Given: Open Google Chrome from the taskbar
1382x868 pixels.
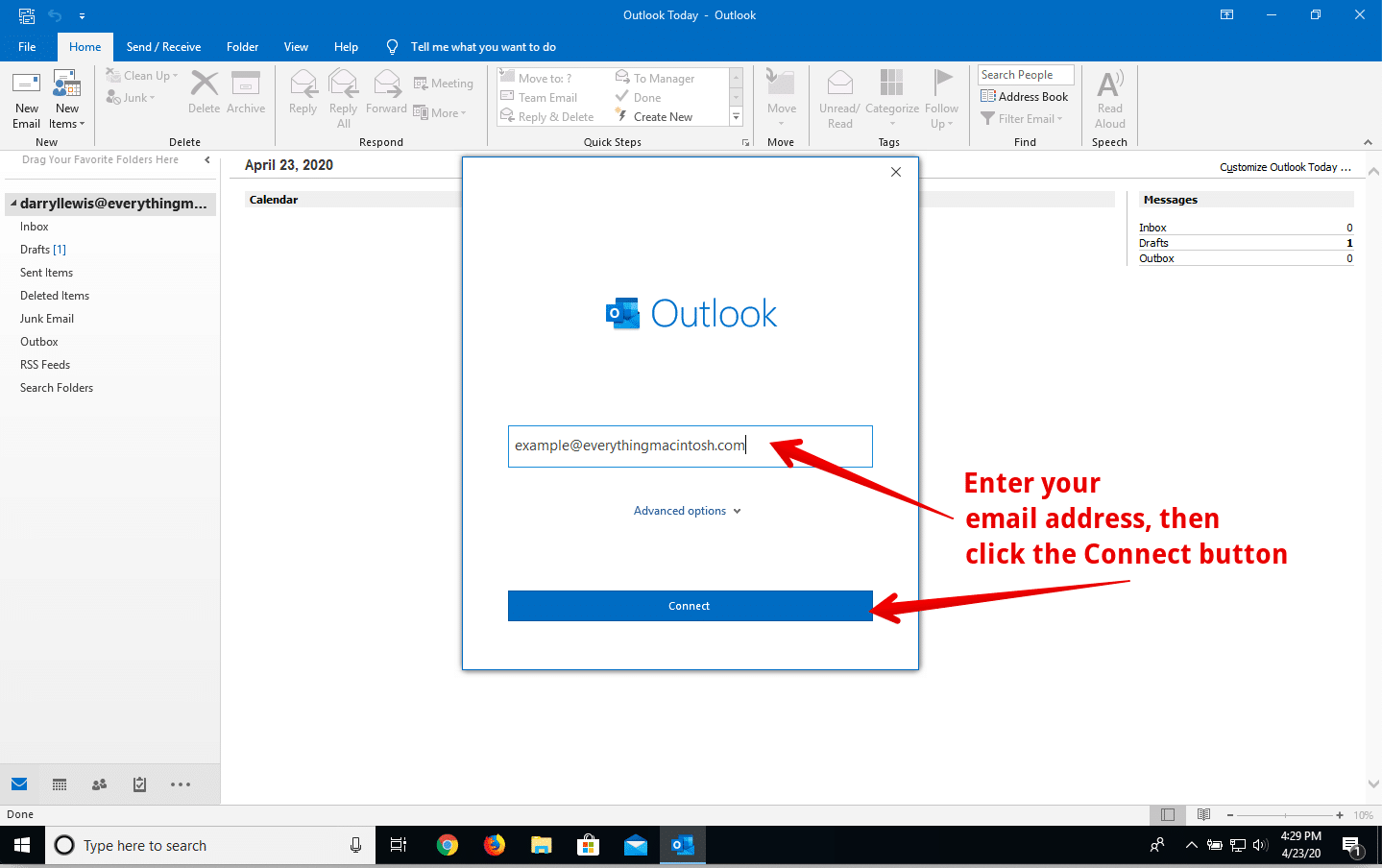Looking at the screenshot, I should [x=448, y=845].
